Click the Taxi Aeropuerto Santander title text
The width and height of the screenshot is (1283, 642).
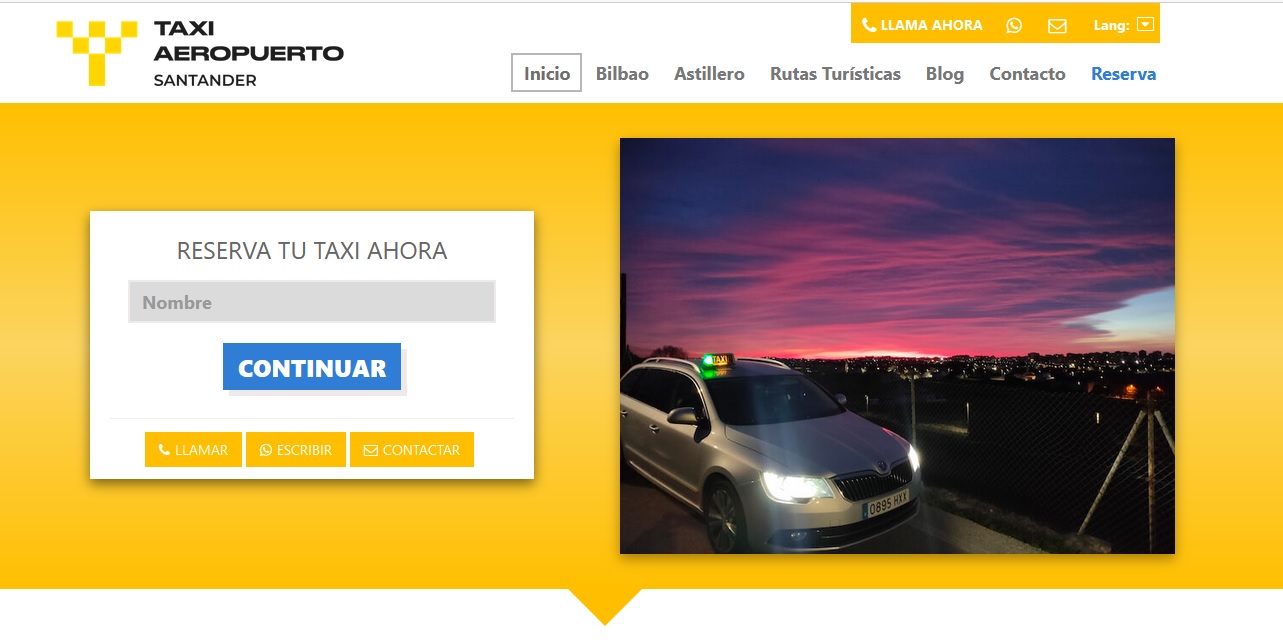click(248, 53)
